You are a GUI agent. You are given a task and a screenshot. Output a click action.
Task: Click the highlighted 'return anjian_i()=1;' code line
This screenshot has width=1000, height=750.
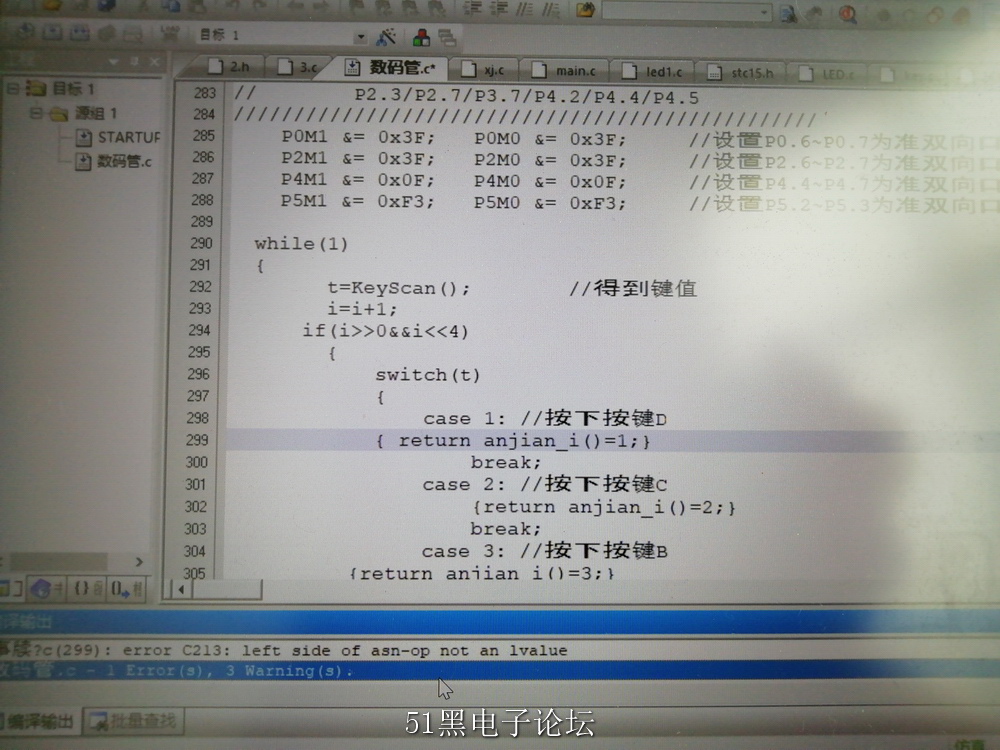(524, 441)
